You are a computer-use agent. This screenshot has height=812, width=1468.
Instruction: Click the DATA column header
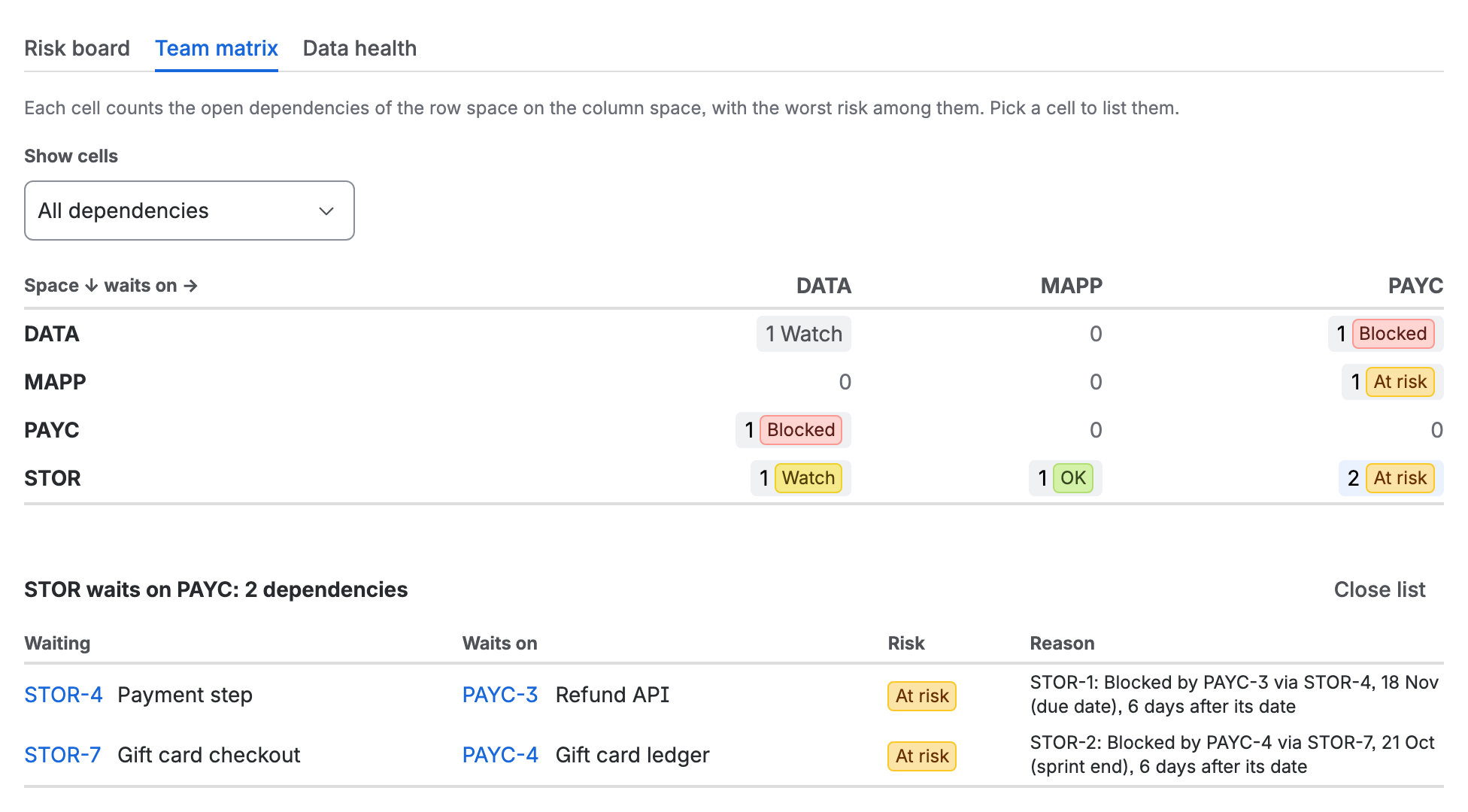pyautogui.click(x=823, y=286)
